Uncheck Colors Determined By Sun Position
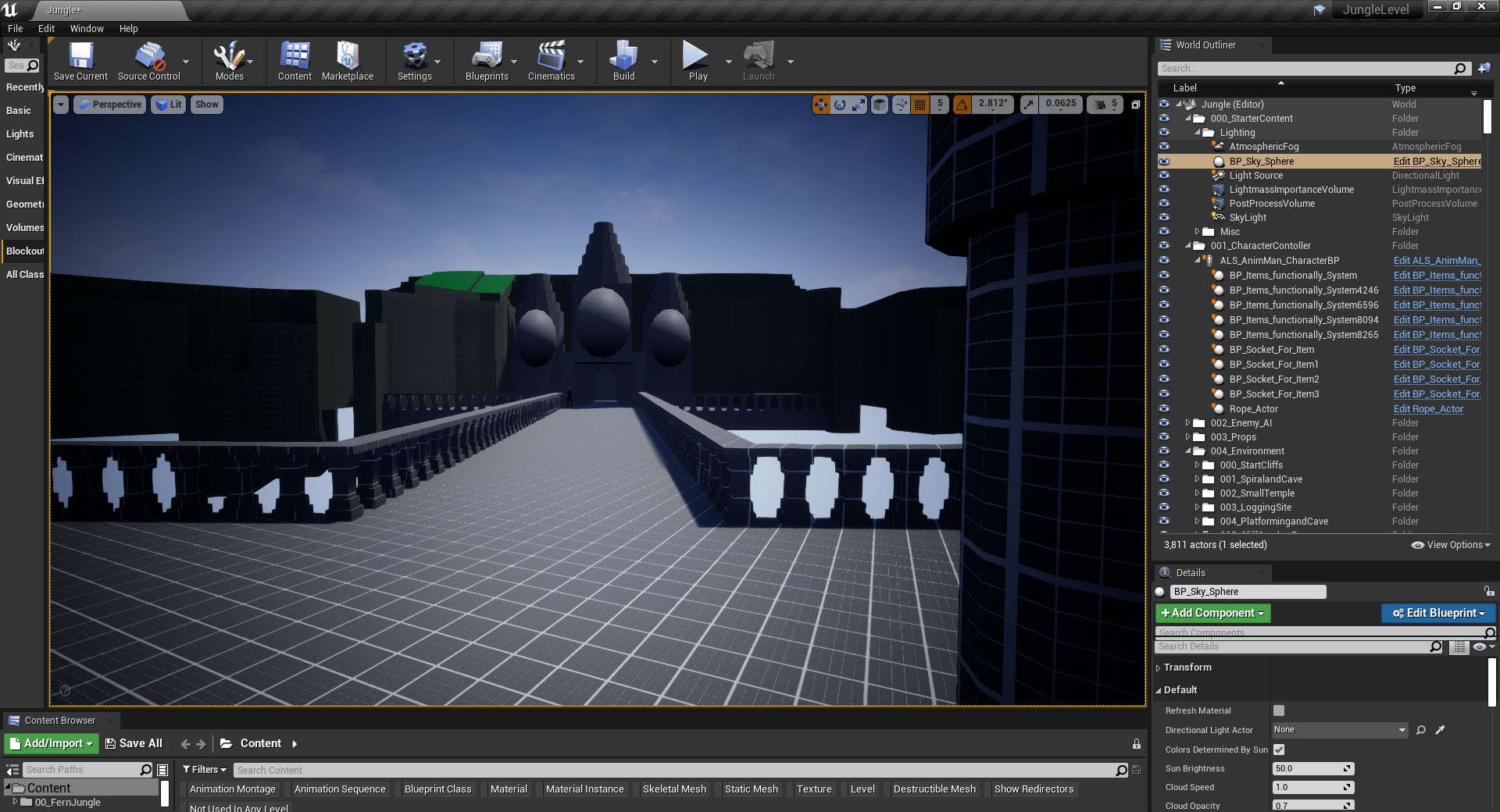The width and height of the screenshot is (1500, 812). tap(1279, 750)
